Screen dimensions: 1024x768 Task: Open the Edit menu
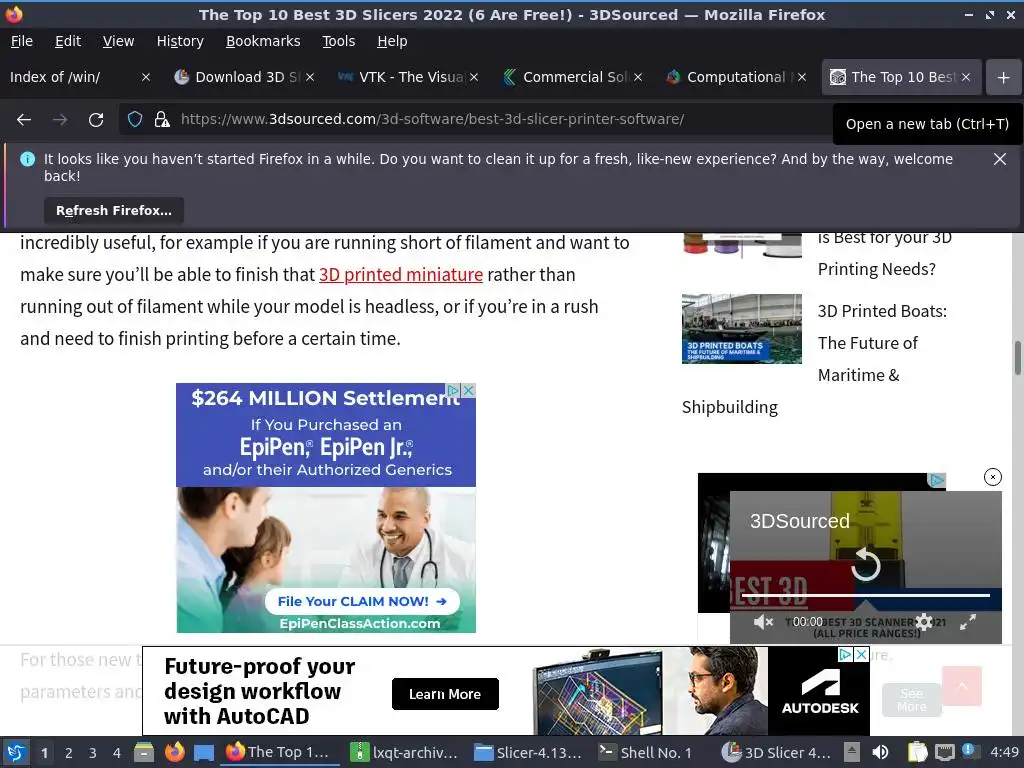click(x=68, y=41)
